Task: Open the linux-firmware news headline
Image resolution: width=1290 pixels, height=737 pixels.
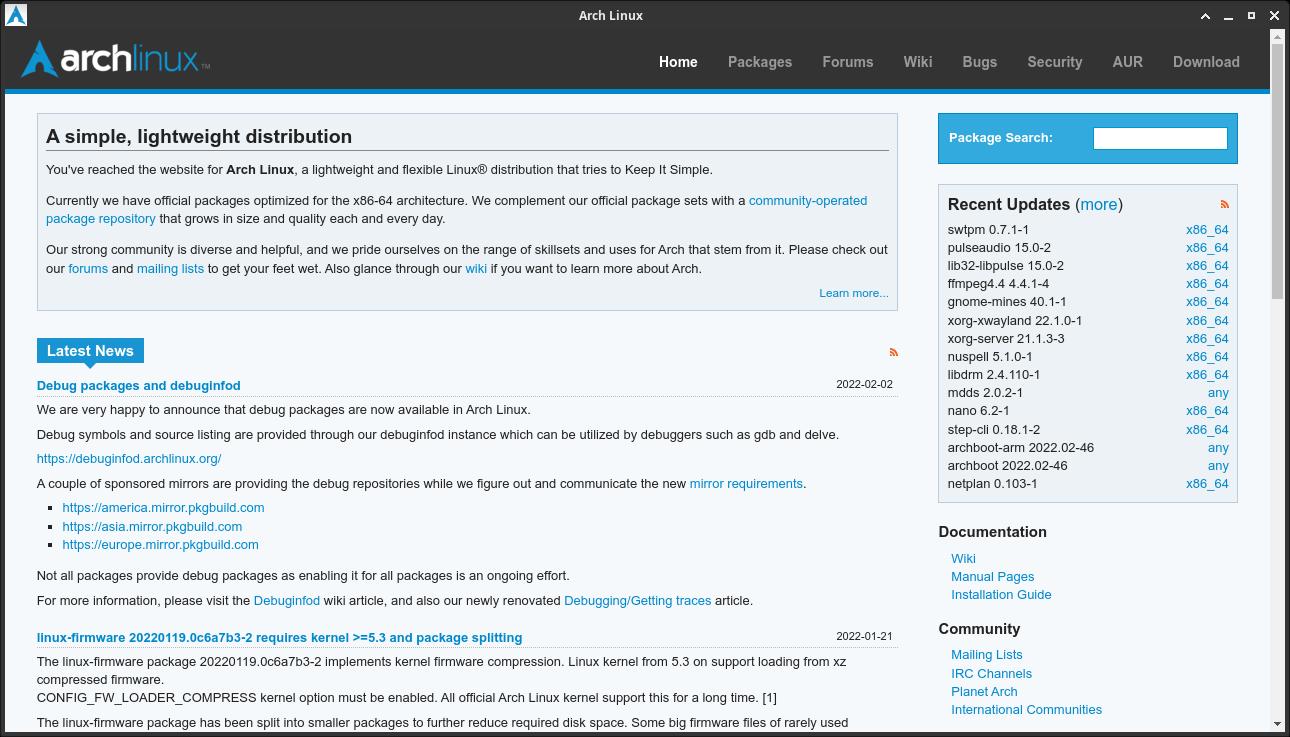Action: pyautogui.click(x=280, y=637)
